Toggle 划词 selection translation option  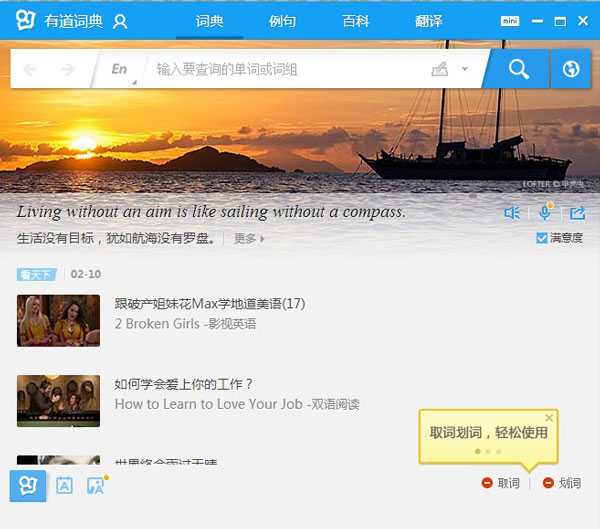[x=561, y=483]
